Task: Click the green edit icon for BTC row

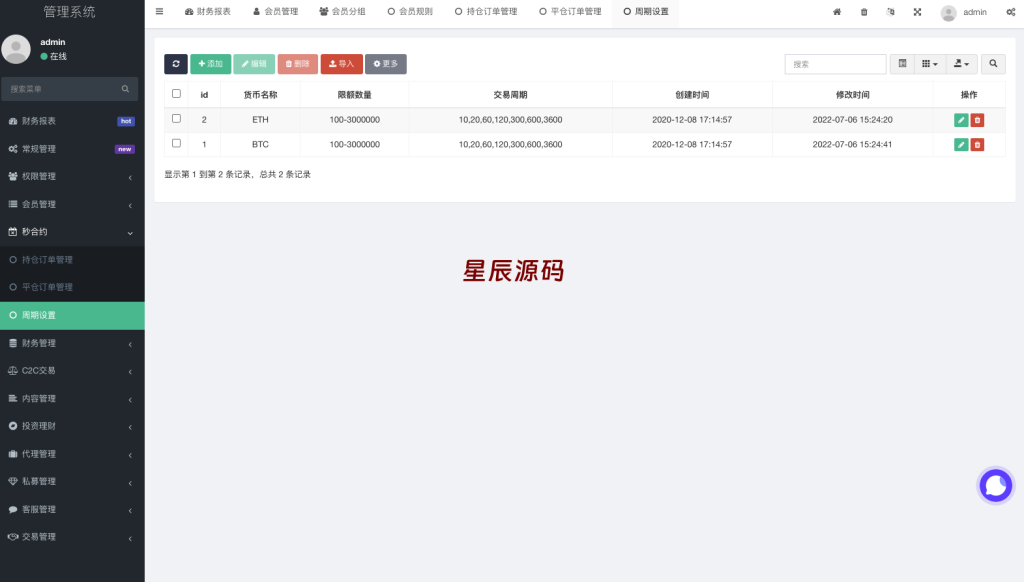Action: 961,145
